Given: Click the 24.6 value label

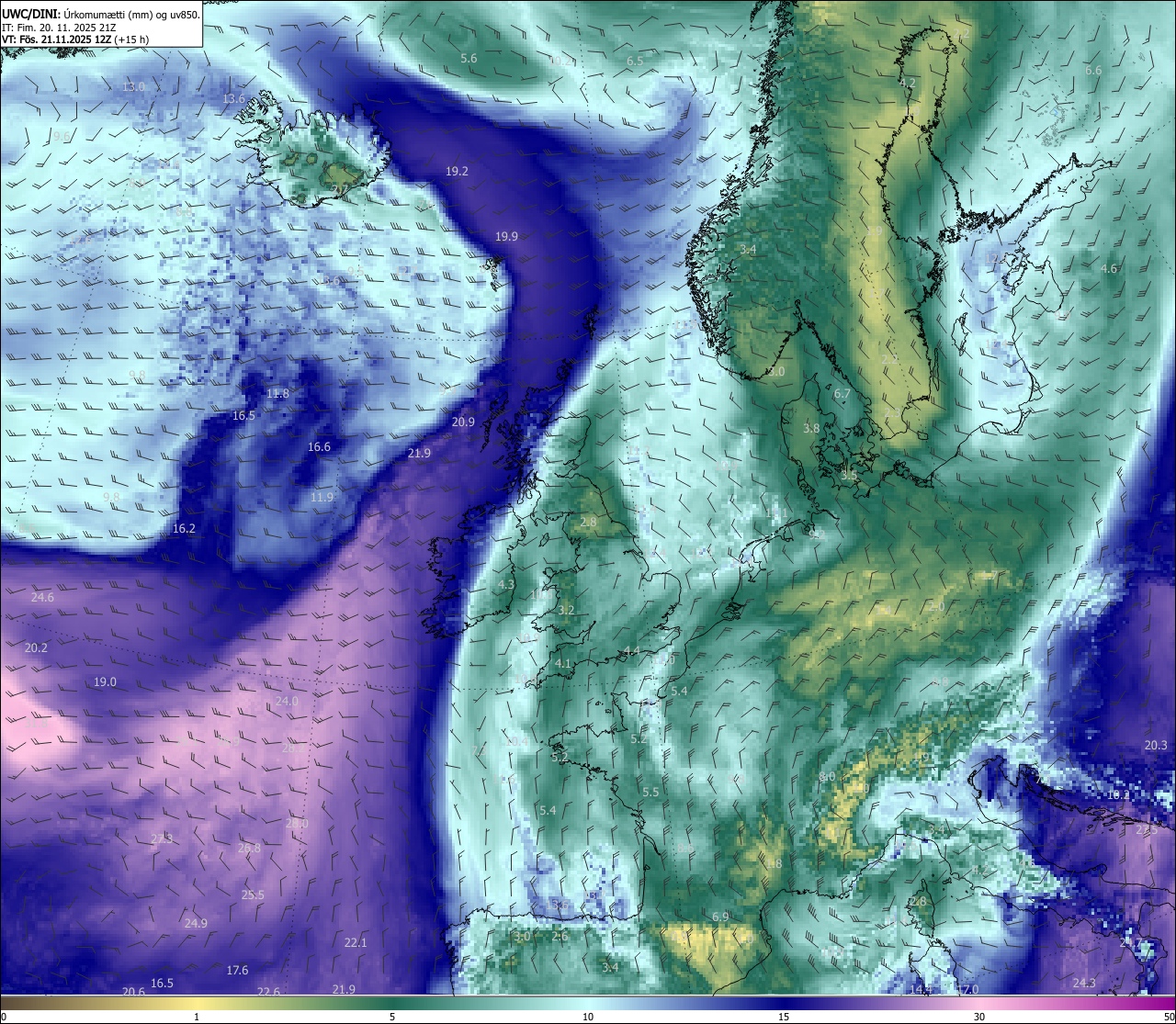Looking at the screenshot, I should (x=42, y=598).
